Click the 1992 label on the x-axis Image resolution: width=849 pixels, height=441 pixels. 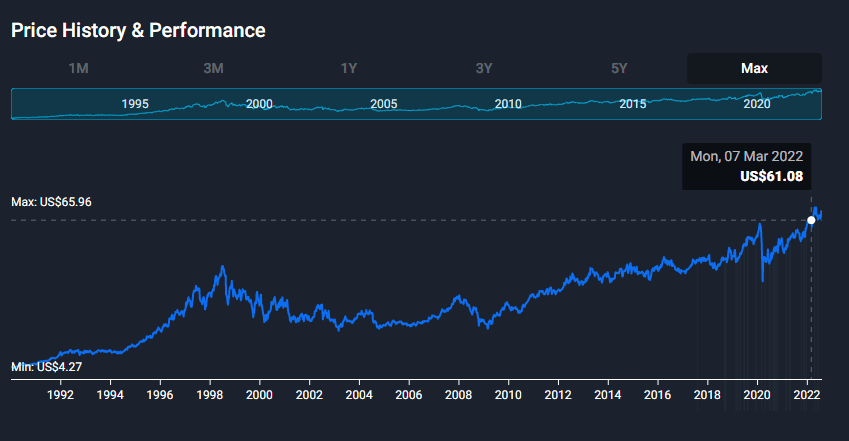coord(61,395)
